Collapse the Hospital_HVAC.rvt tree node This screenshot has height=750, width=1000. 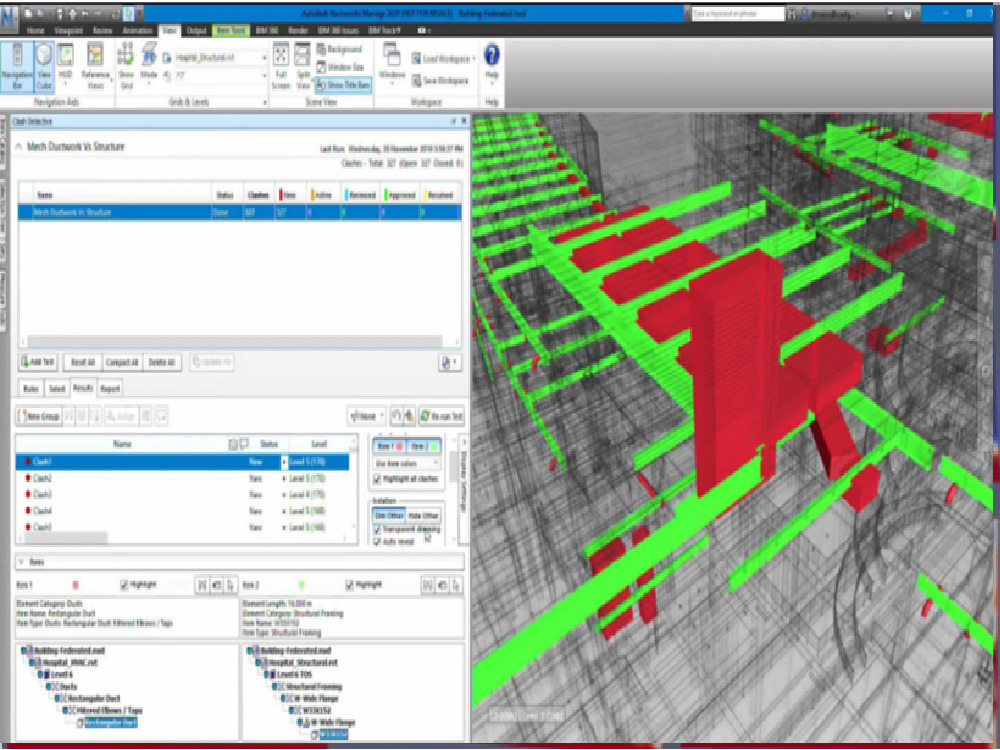click(31, 663)
